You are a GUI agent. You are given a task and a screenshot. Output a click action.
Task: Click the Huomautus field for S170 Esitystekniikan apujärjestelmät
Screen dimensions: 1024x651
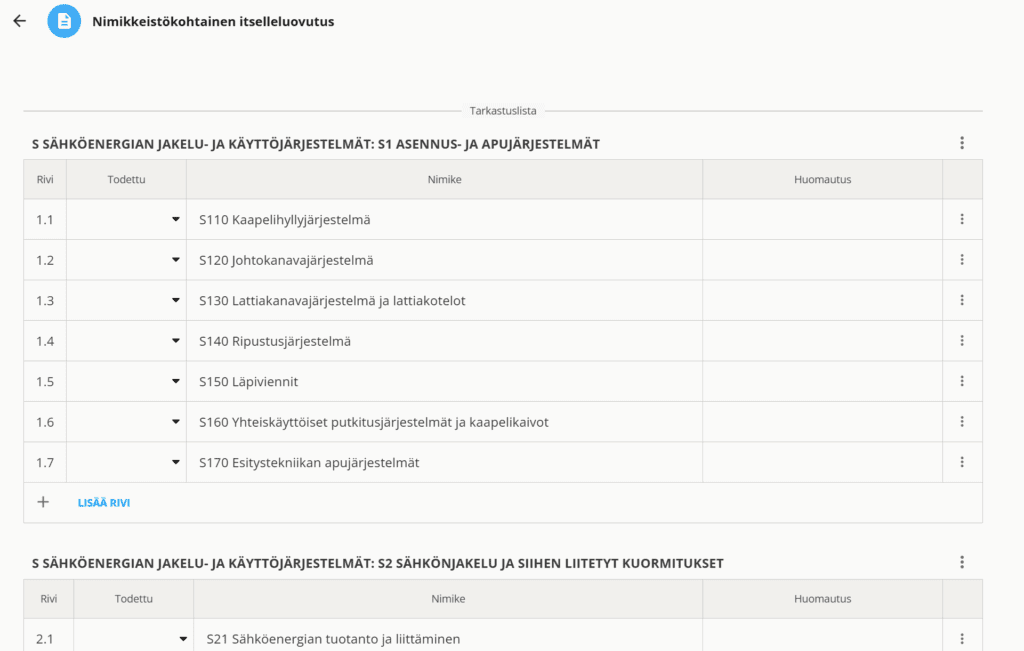tap(822, 462)
